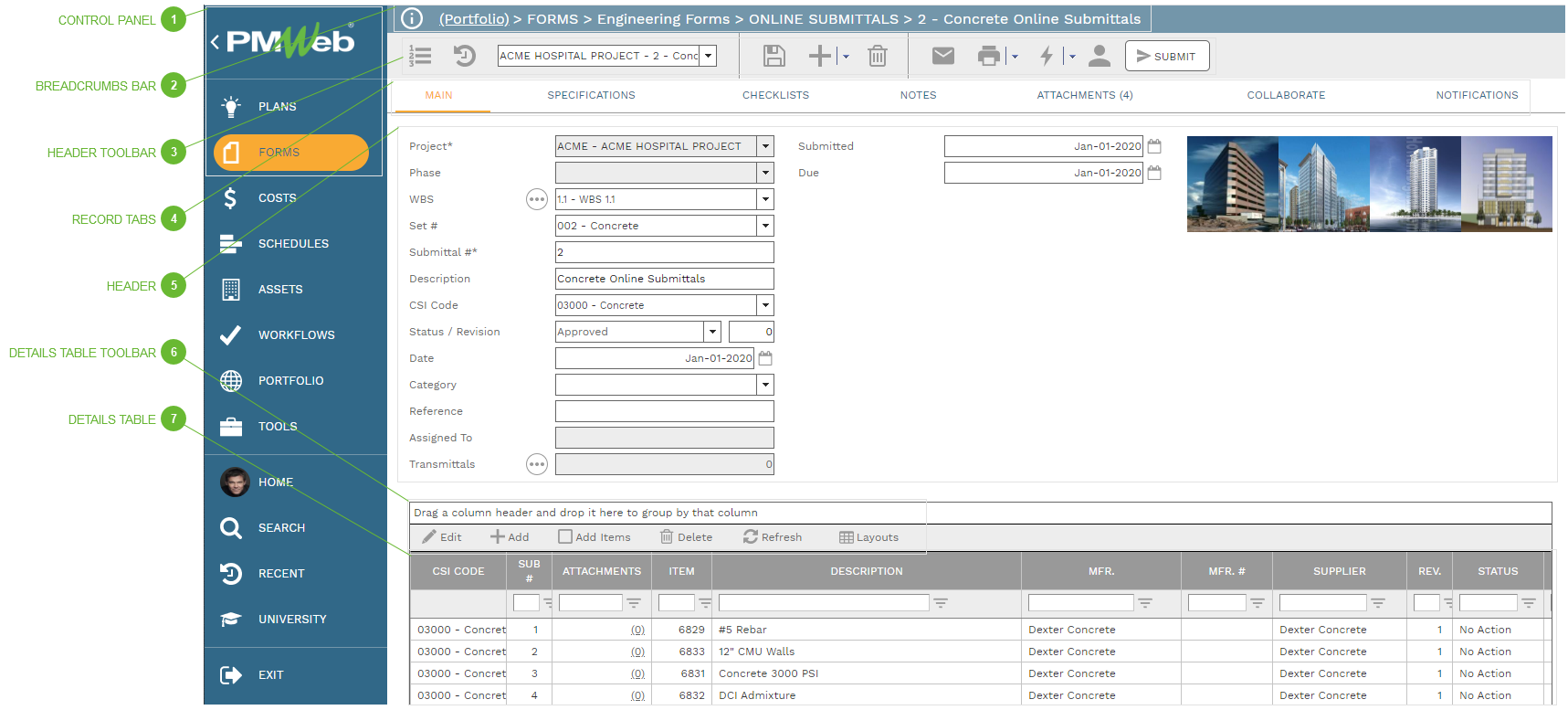Expand the Phase dropdown
This screenshot has width=1568, height=710.
pos(765,173)
